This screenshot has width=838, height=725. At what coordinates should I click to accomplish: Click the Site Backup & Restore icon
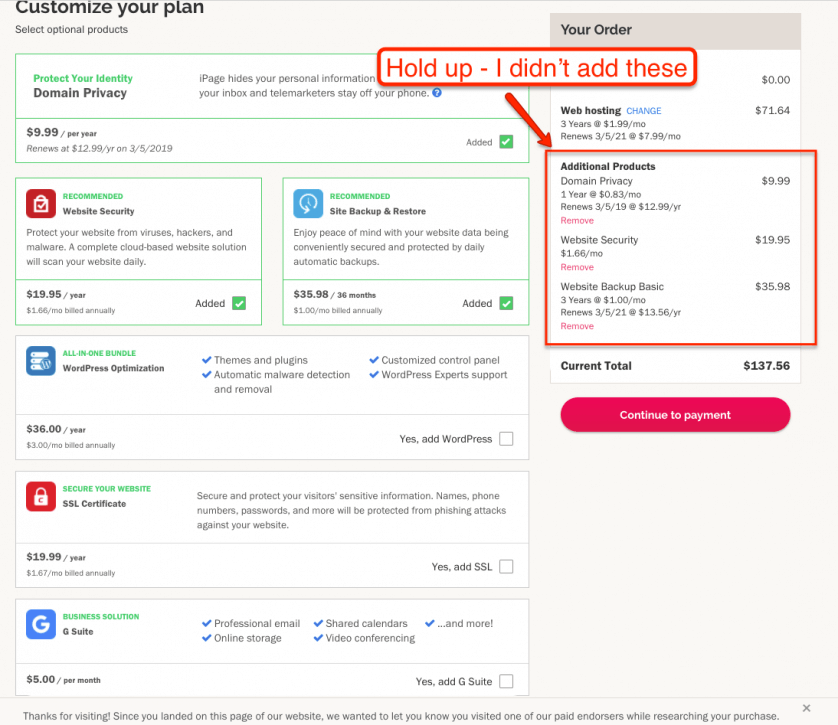(x=308, y=204)
